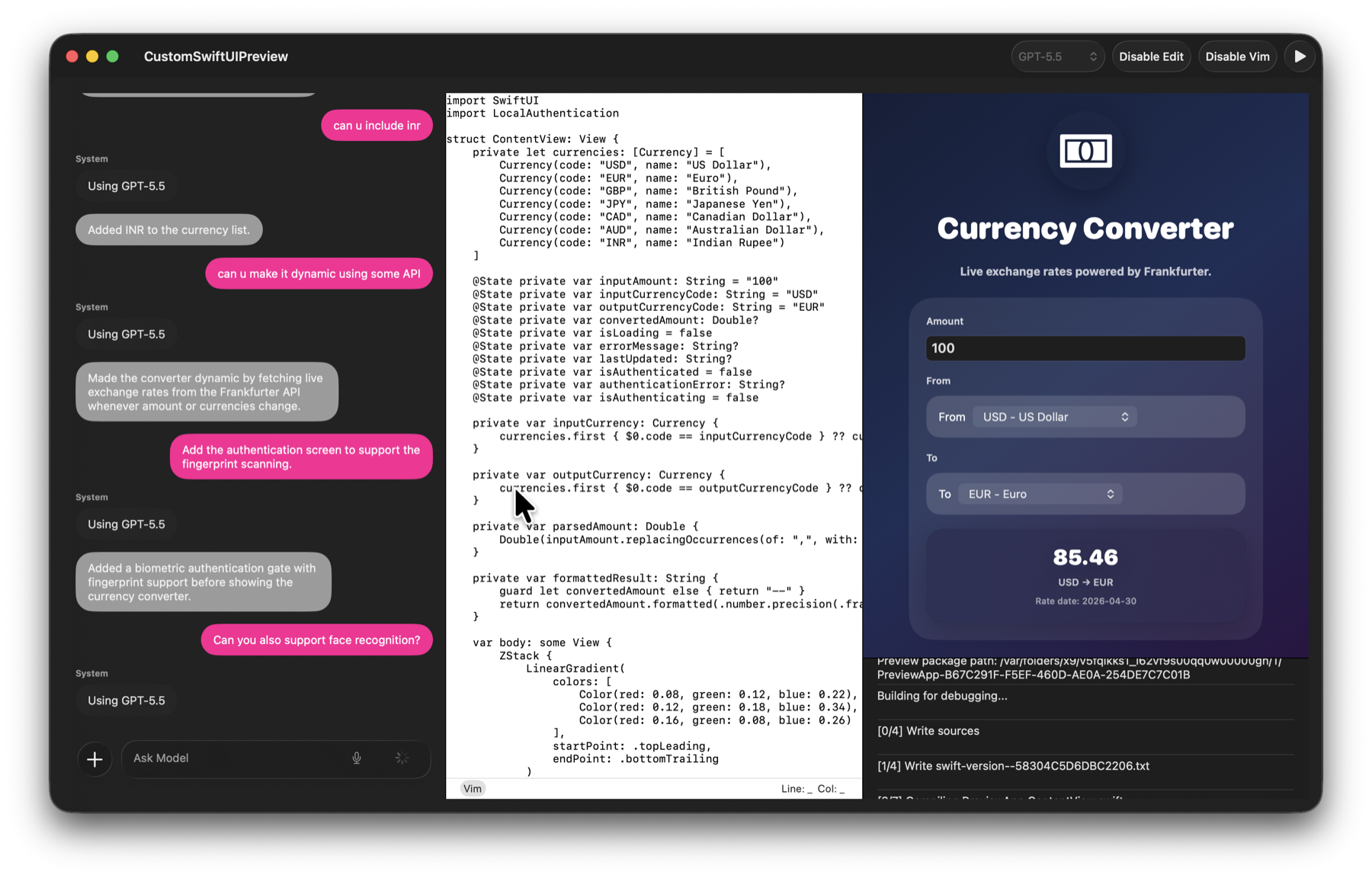Viewport: 1372px width, 878px height.
Task: Click the Run play button in toolbar
Action: (1300, 56)
